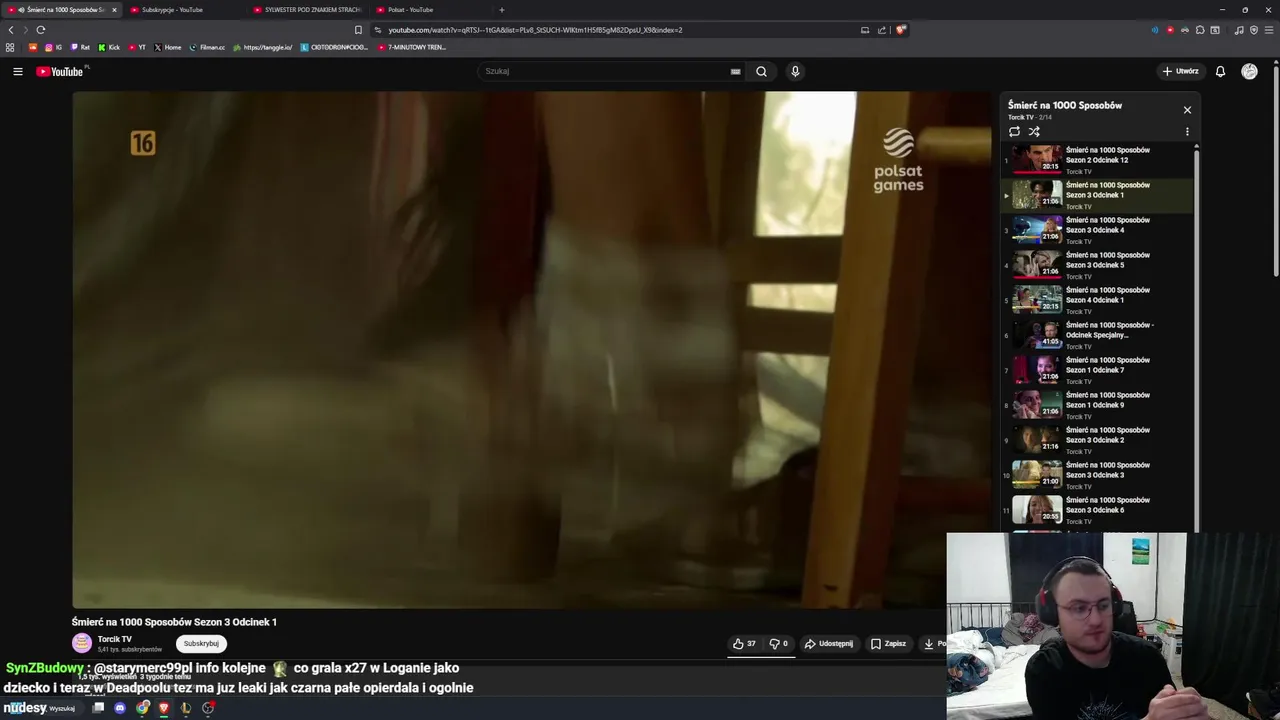The height and width of the screenshot is (720, 1280).
Task: Click the share page icon in address bar
Action: coord(882,30)
